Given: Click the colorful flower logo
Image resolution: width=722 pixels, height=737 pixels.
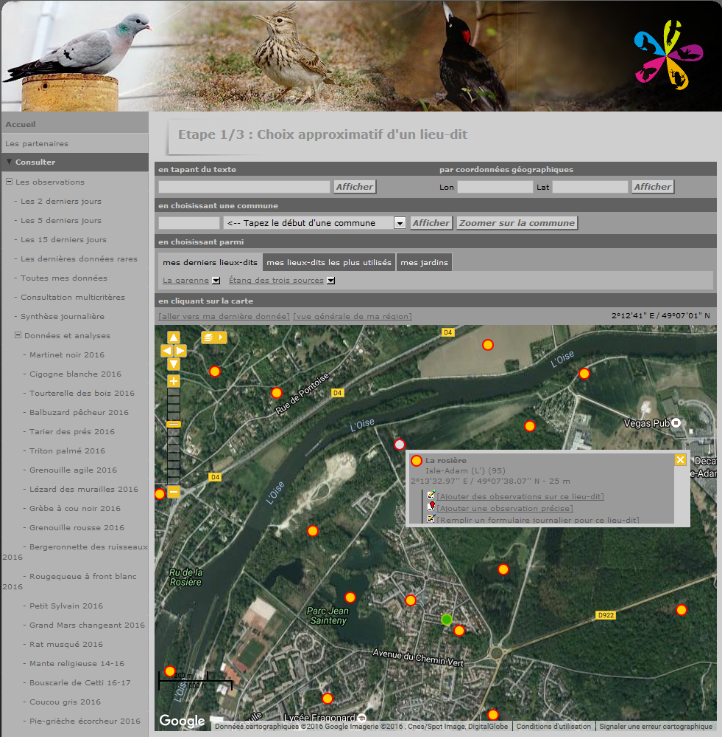Looking at the screenshot, I should tap(668, 55).
